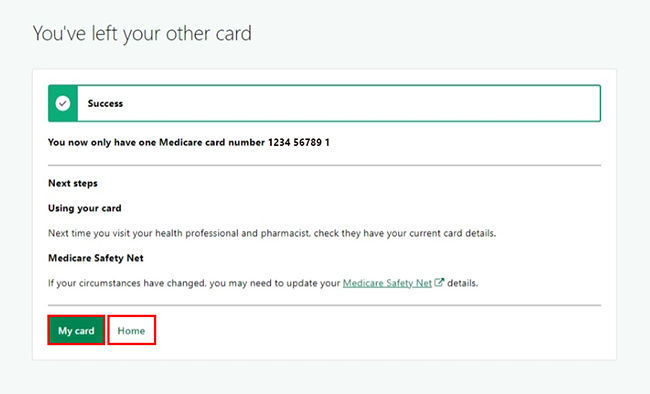Click the bold Medicare Safety Net subheading
650x394 pixels.
96,258
